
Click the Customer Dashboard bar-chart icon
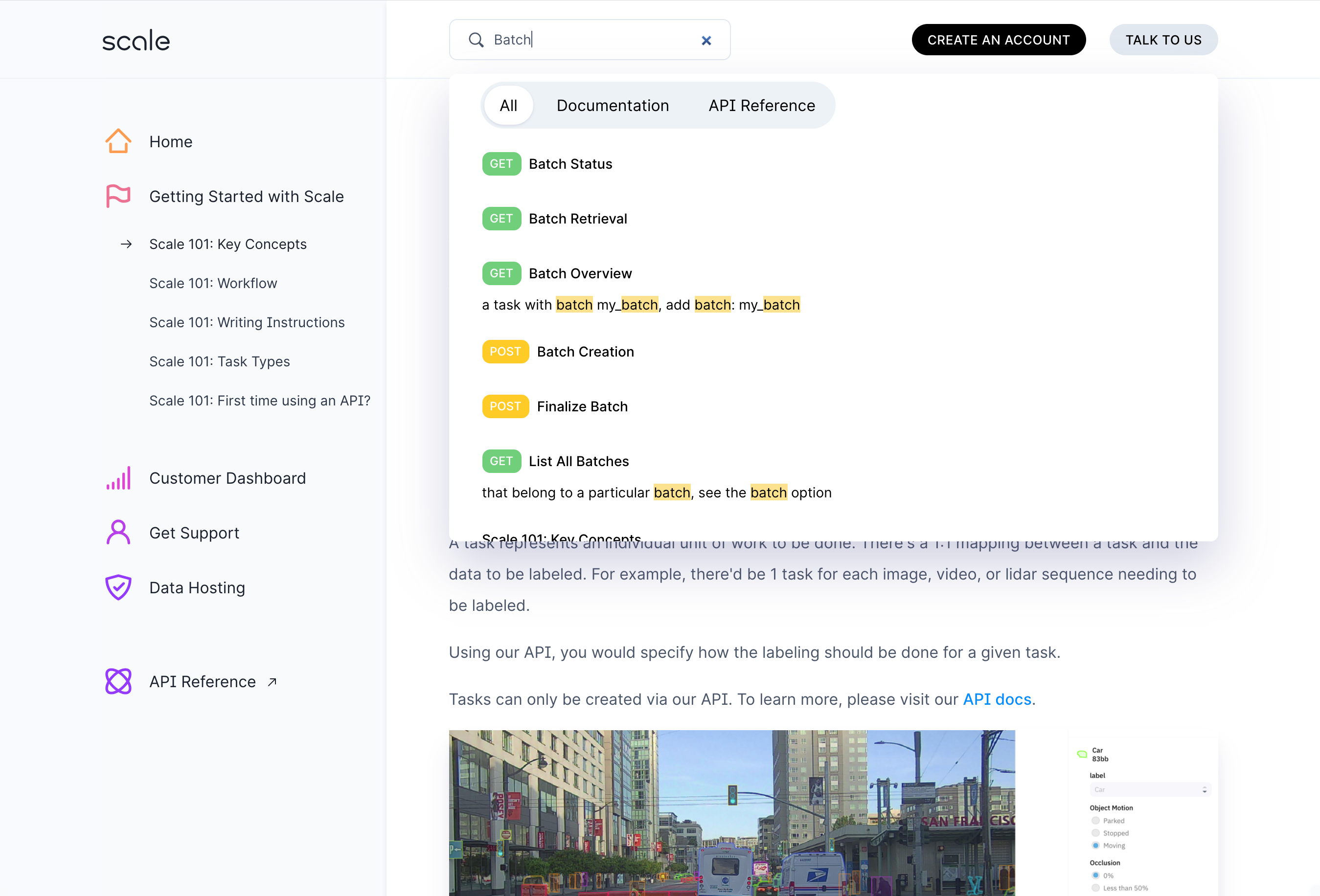click(x=118, y=478)
